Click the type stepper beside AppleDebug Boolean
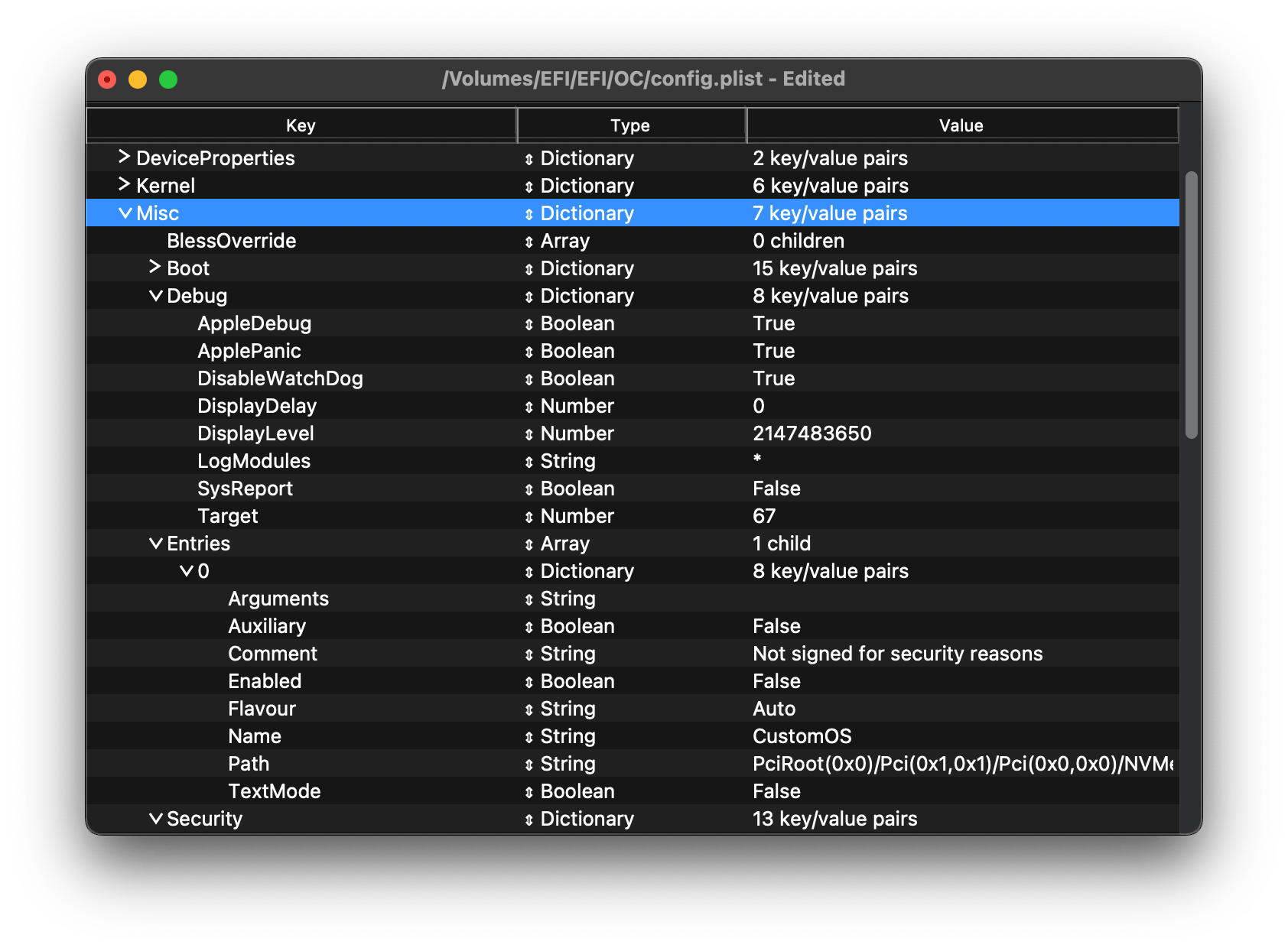This screenshot has width=1288, height=948. point(529,323)
